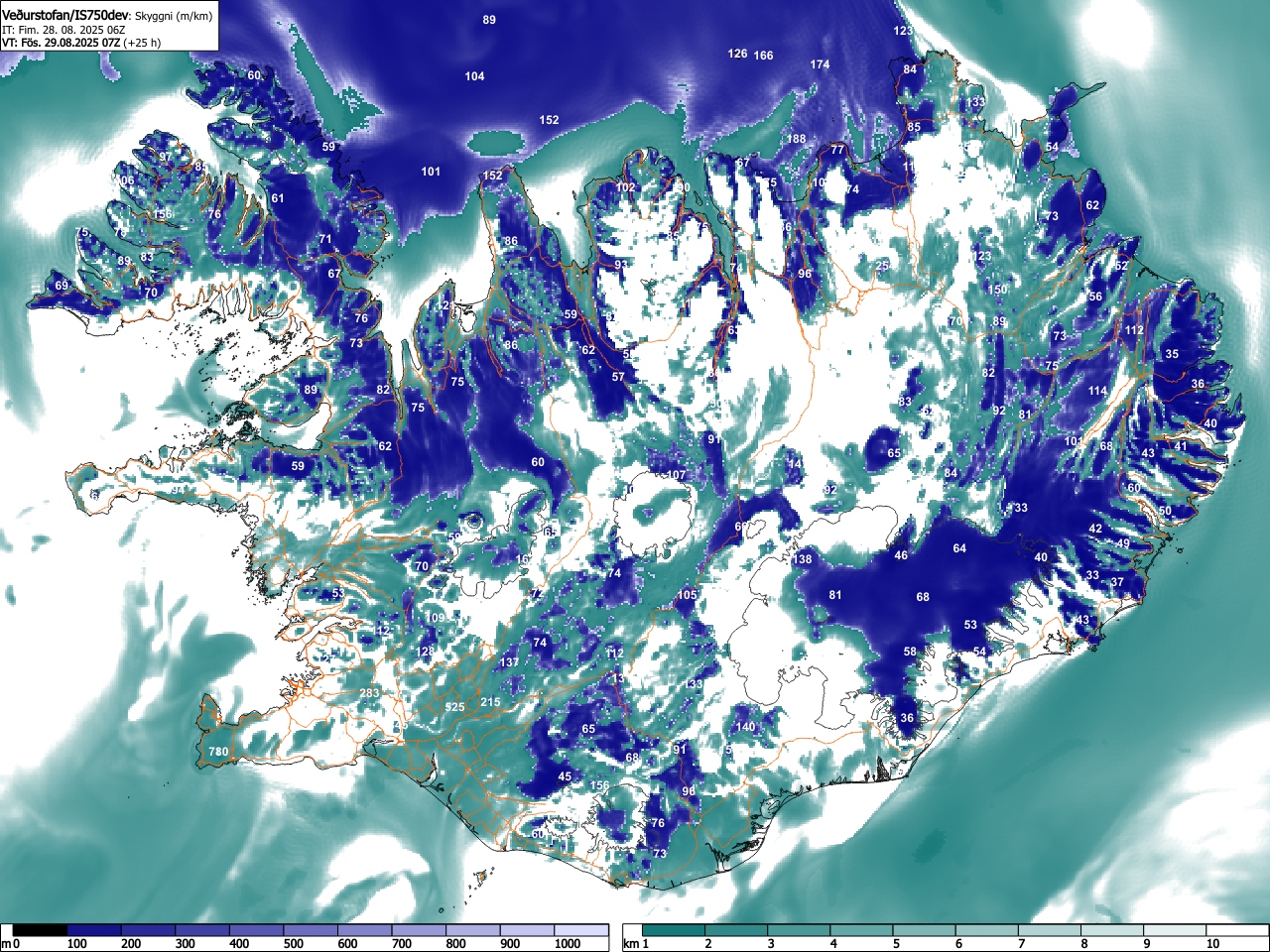1270x952 pixels.
Task: Click the 85 visibility value on map
Action: click(914, 127)
